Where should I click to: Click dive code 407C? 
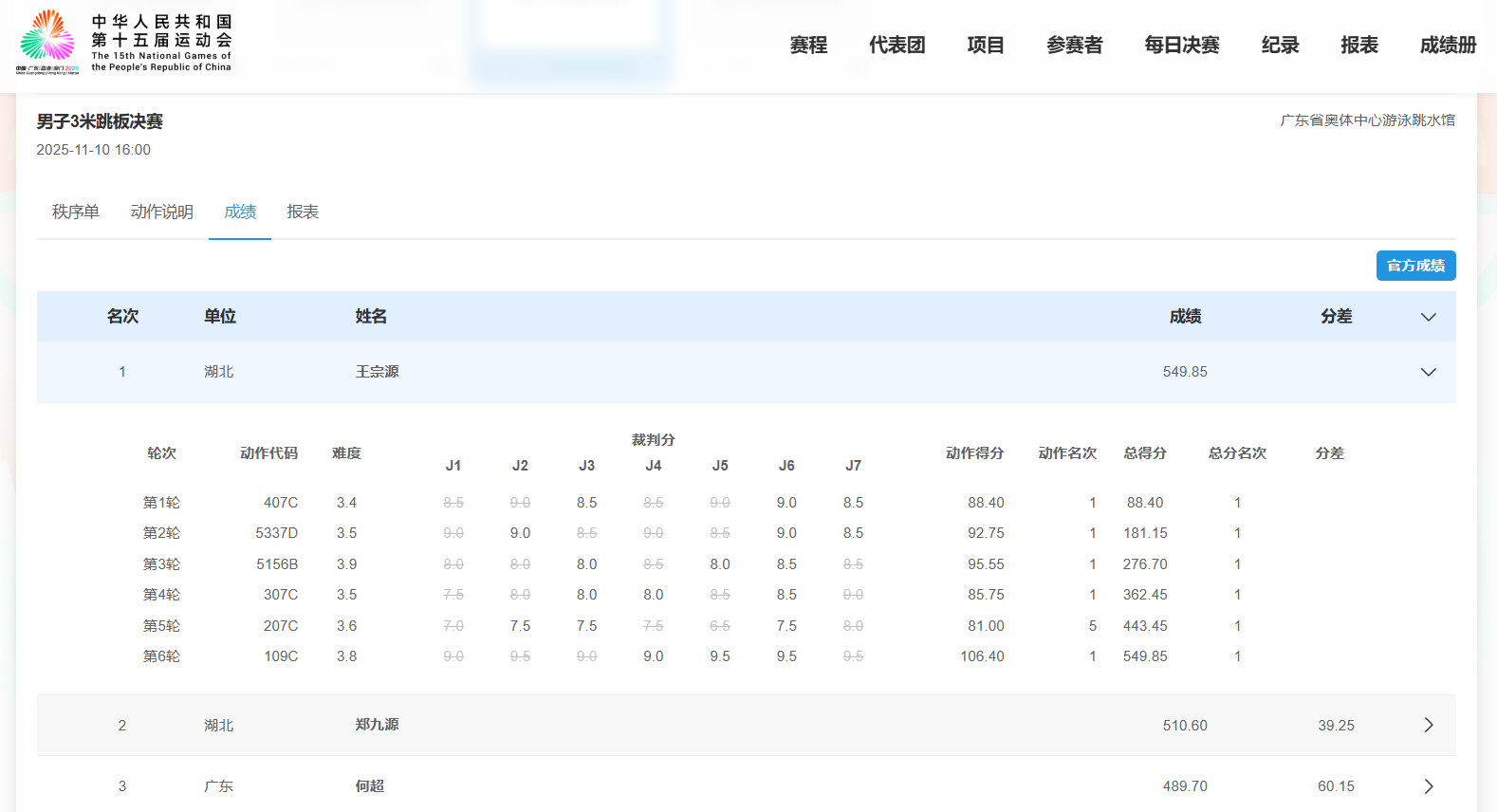(x=281, y=503)
